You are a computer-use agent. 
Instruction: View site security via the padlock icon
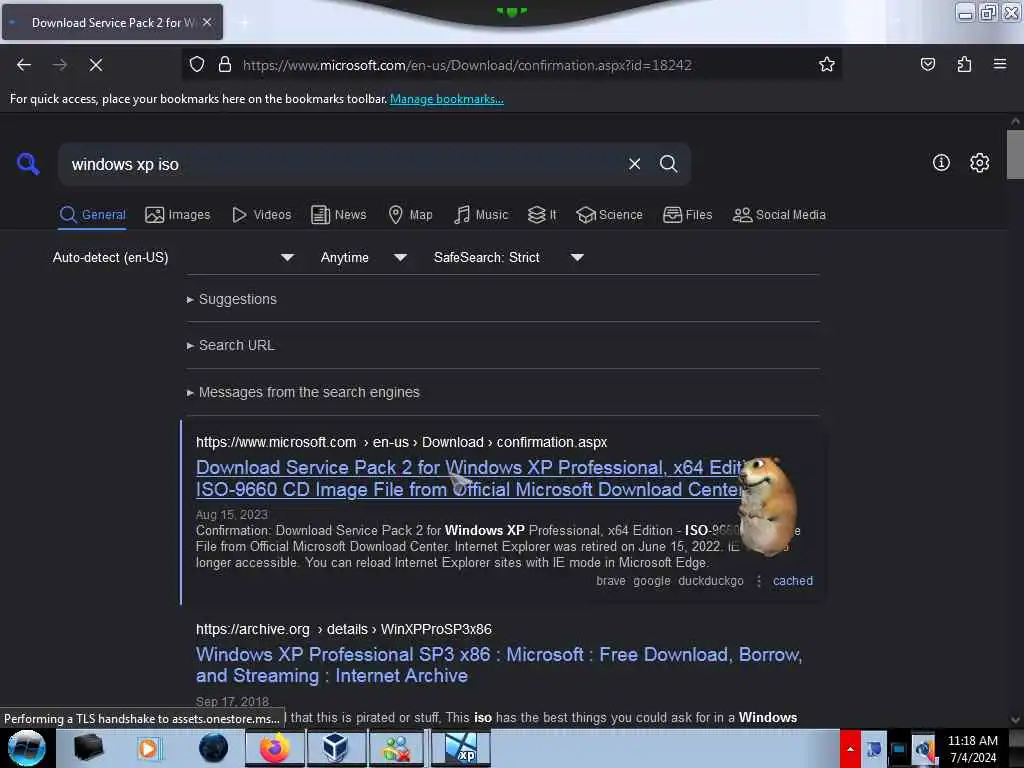[225, 65]
